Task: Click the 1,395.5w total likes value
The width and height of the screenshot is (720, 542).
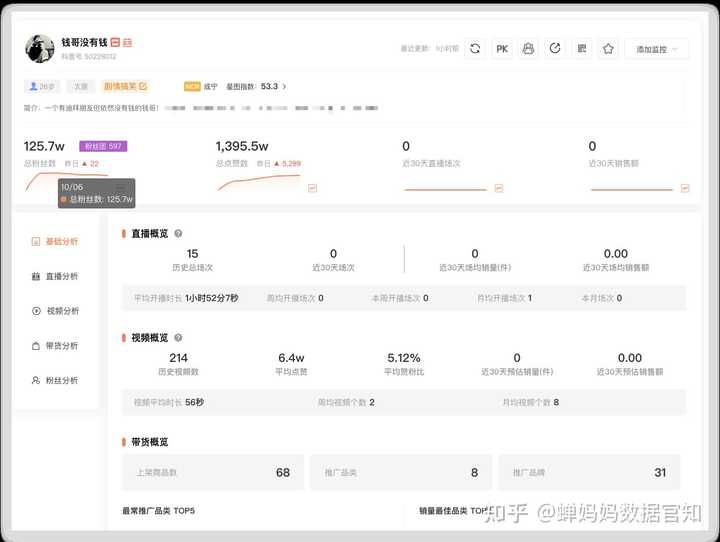Action: (x=242, y=146)
